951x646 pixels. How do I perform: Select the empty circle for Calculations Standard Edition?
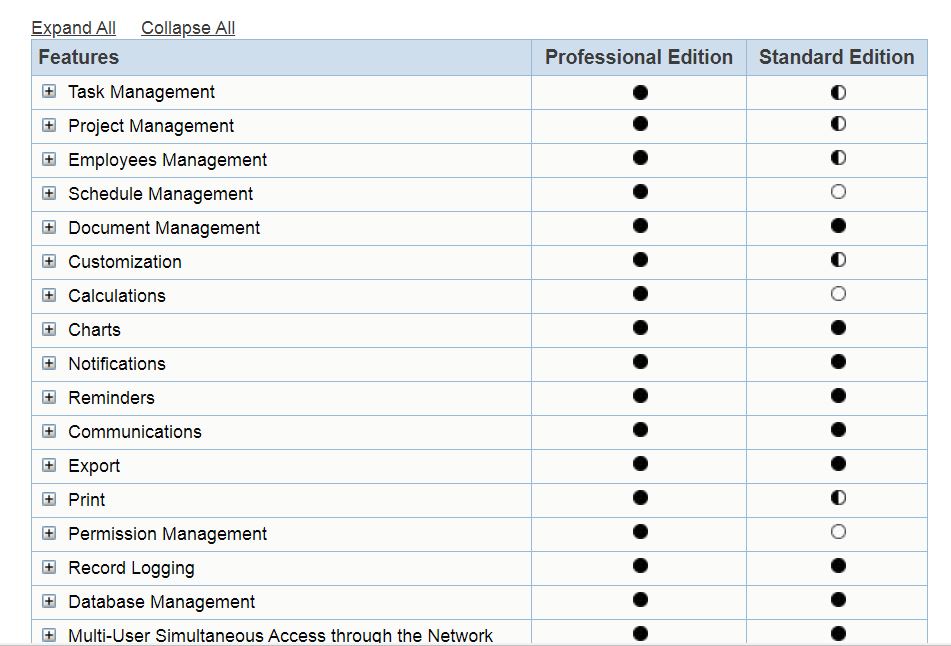pos(836,295)
